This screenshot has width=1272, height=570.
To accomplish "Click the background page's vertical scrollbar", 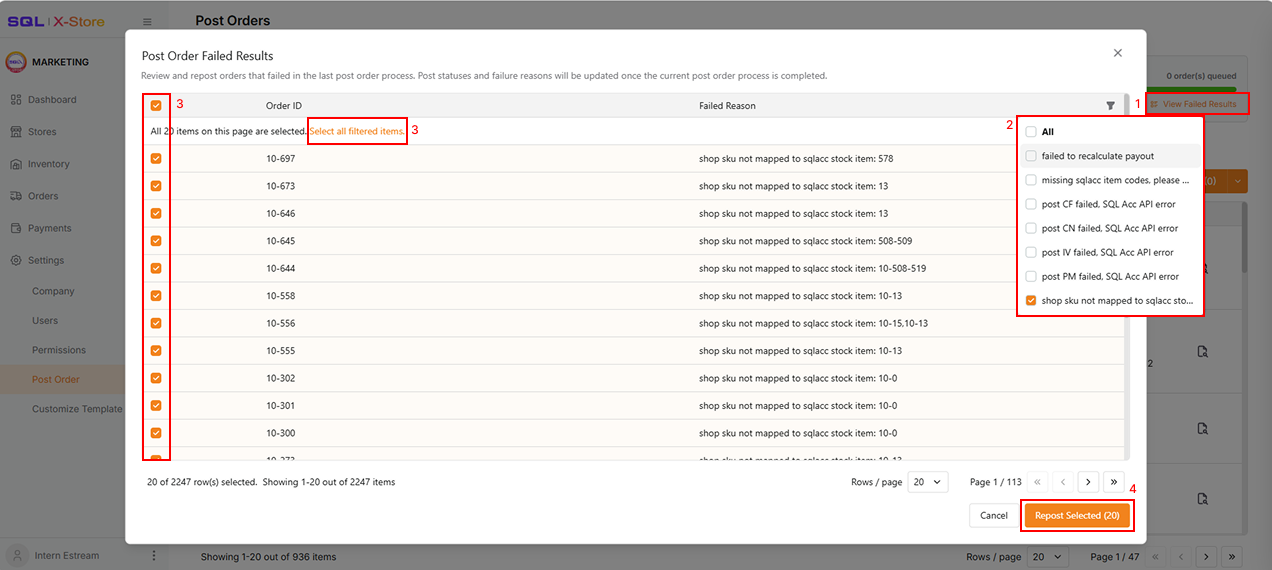I will 1245,238.
